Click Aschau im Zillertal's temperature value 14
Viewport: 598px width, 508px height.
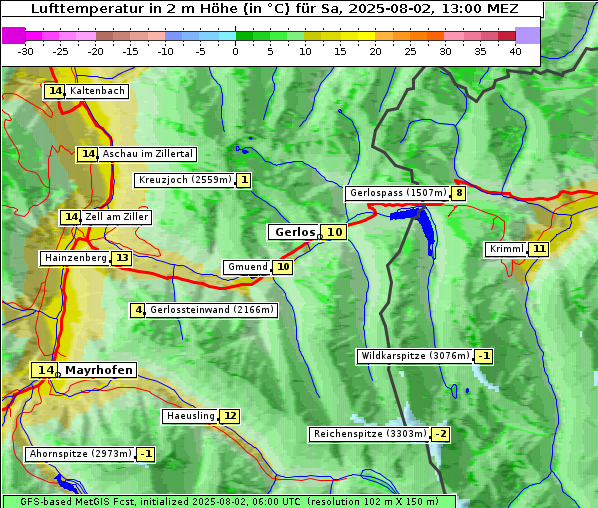pos(88,154)
